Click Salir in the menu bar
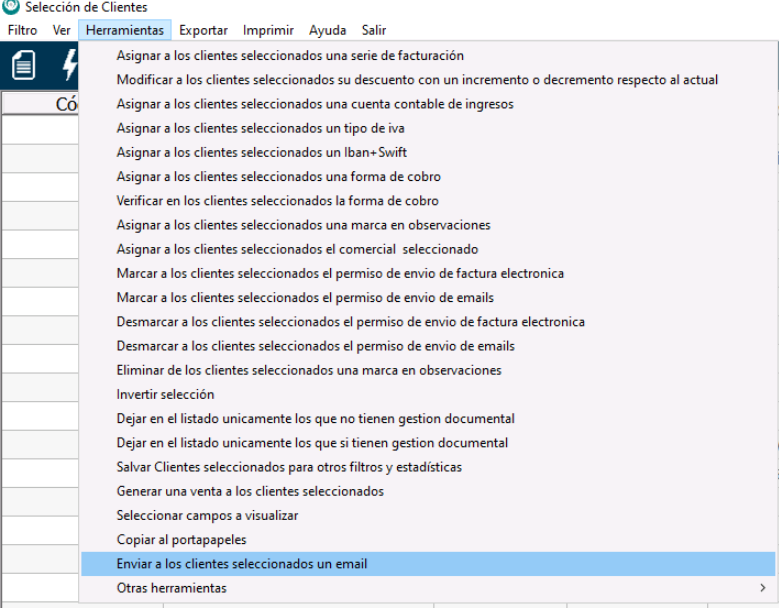This screenshot has height=608, width=779. (374, 31)
